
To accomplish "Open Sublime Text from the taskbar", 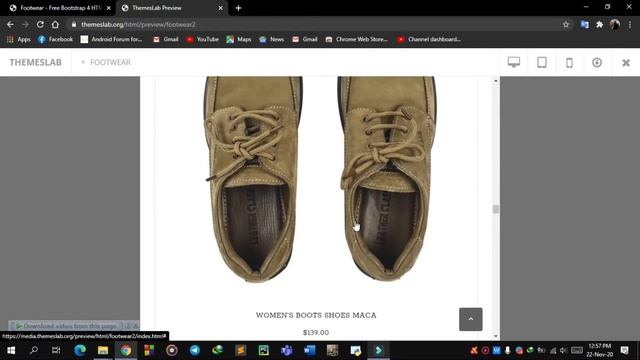I will click(x=241, y=350).
